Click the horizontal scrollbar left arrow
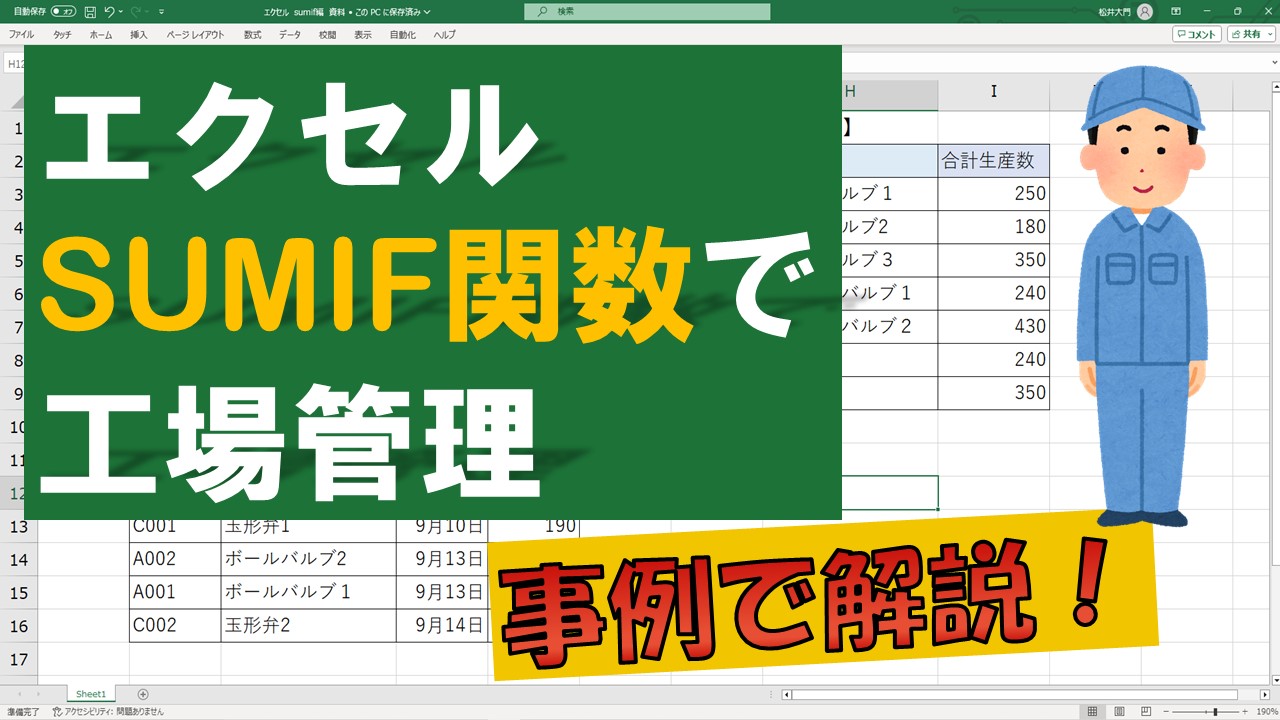 (x=787, y=694)
